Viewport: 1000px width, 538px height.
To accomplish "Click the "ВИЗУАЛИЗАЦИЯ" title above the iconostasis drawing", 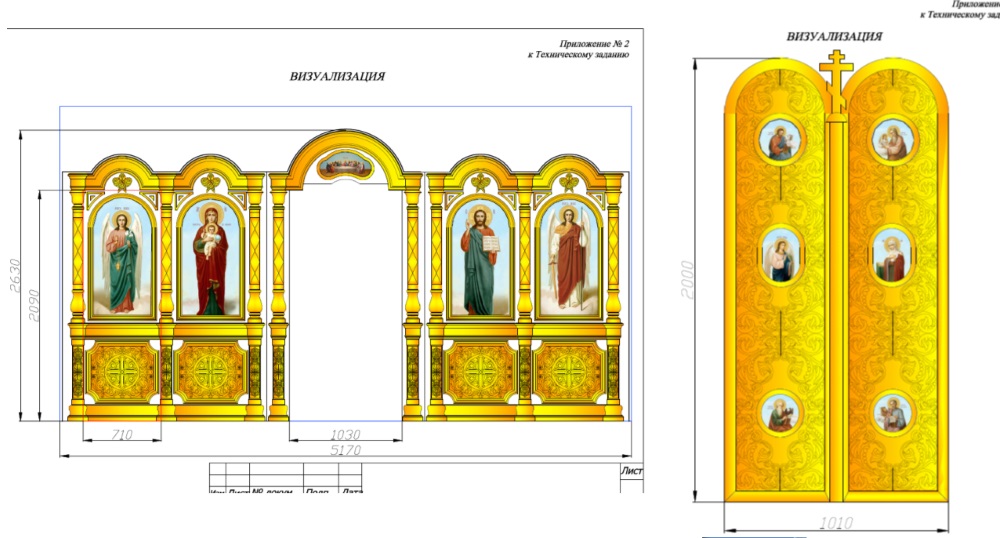I will pos(337,76).
